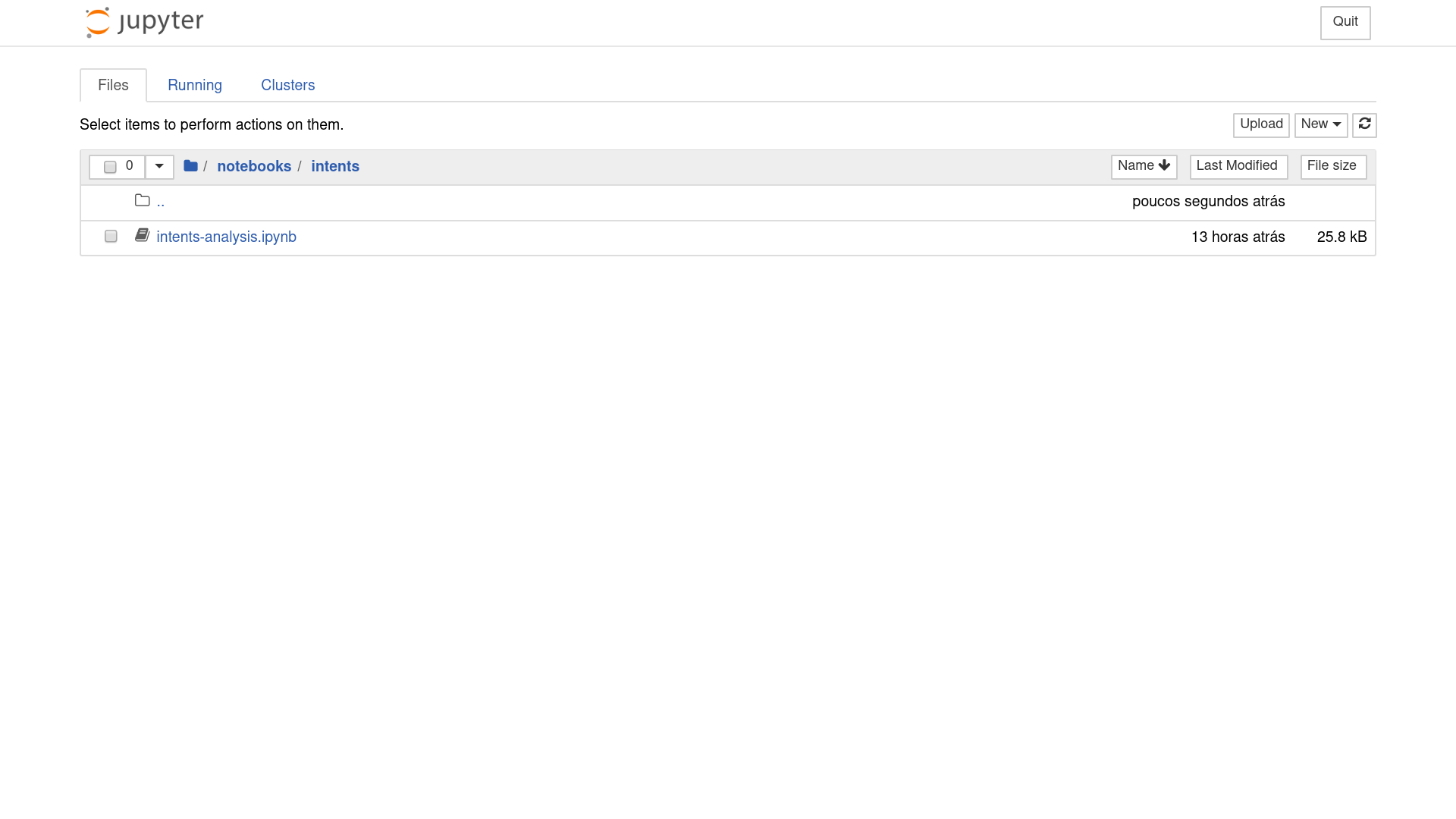
Task: Click the root folder breadcrumb icon
Action: point(190,165)
